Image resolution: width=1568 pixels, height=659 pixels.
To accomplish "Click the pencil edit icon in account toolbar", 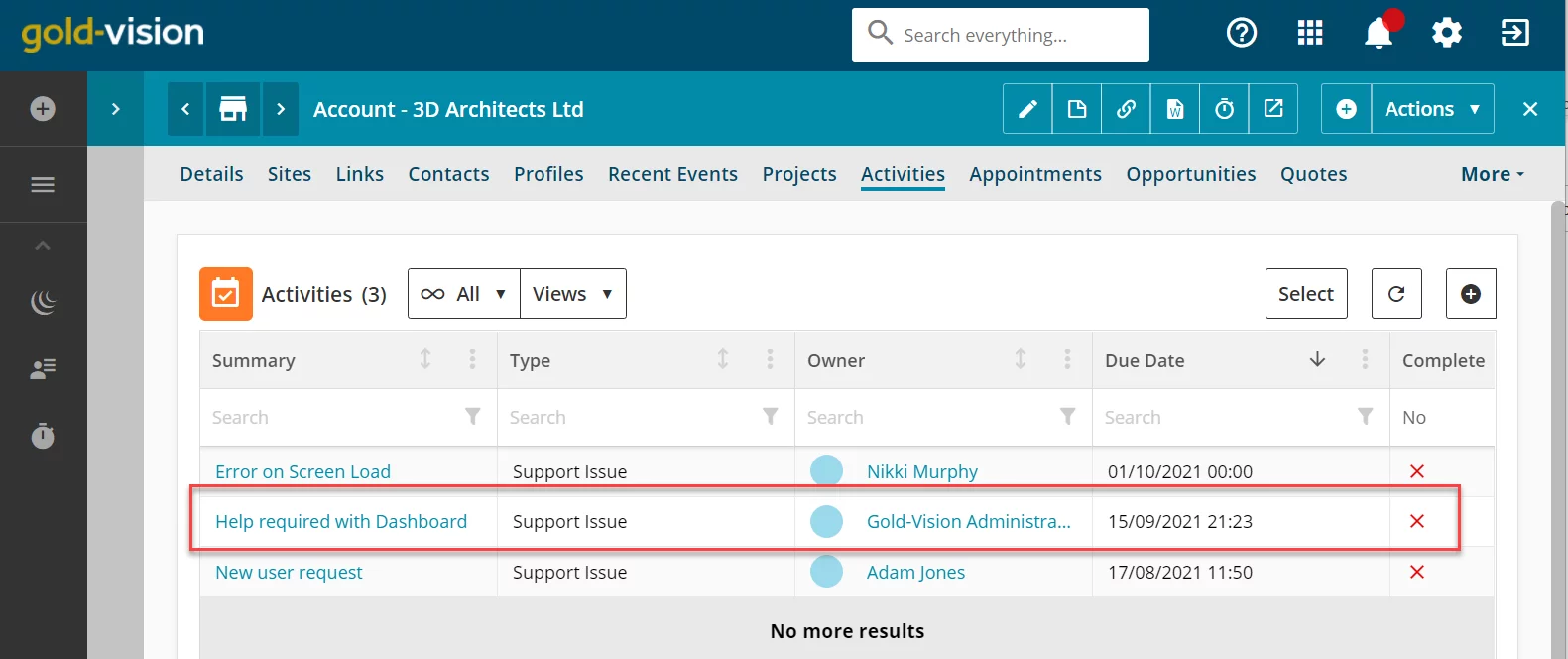I will pyautogui.click(x=1027, y=109).
